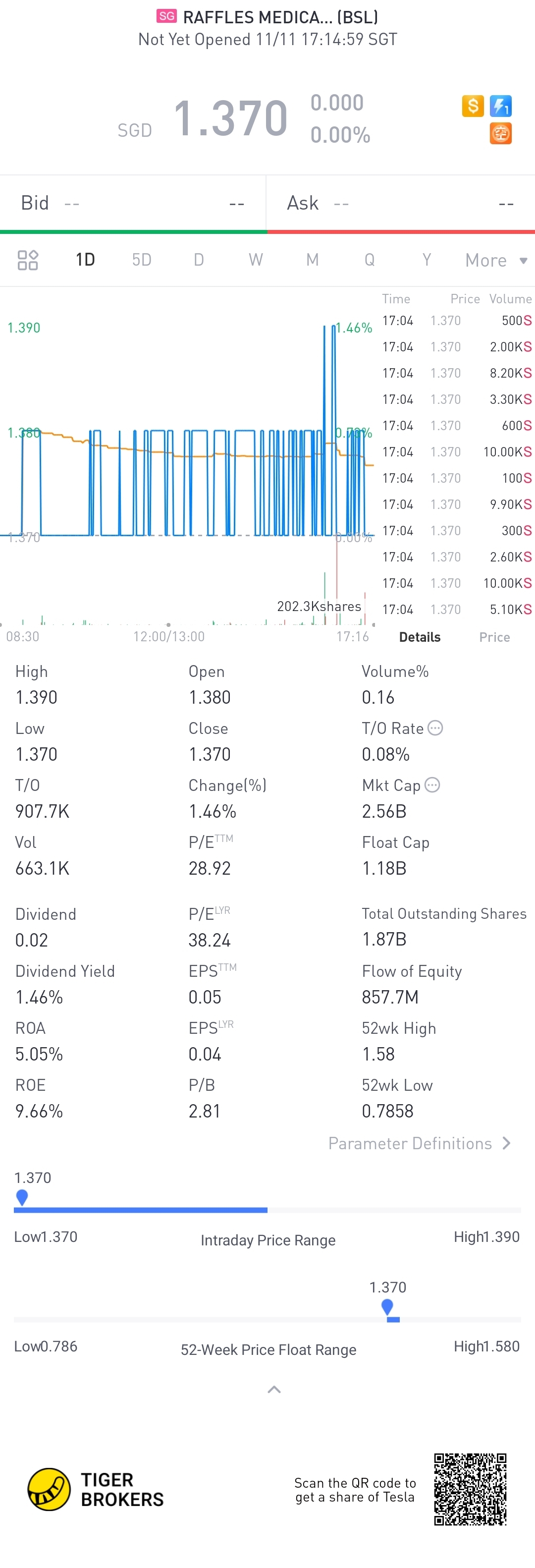Viewport: 535px width, 1568px height.
Task: Tap the Tesla share QR code
Action: tap(470, 1490)
